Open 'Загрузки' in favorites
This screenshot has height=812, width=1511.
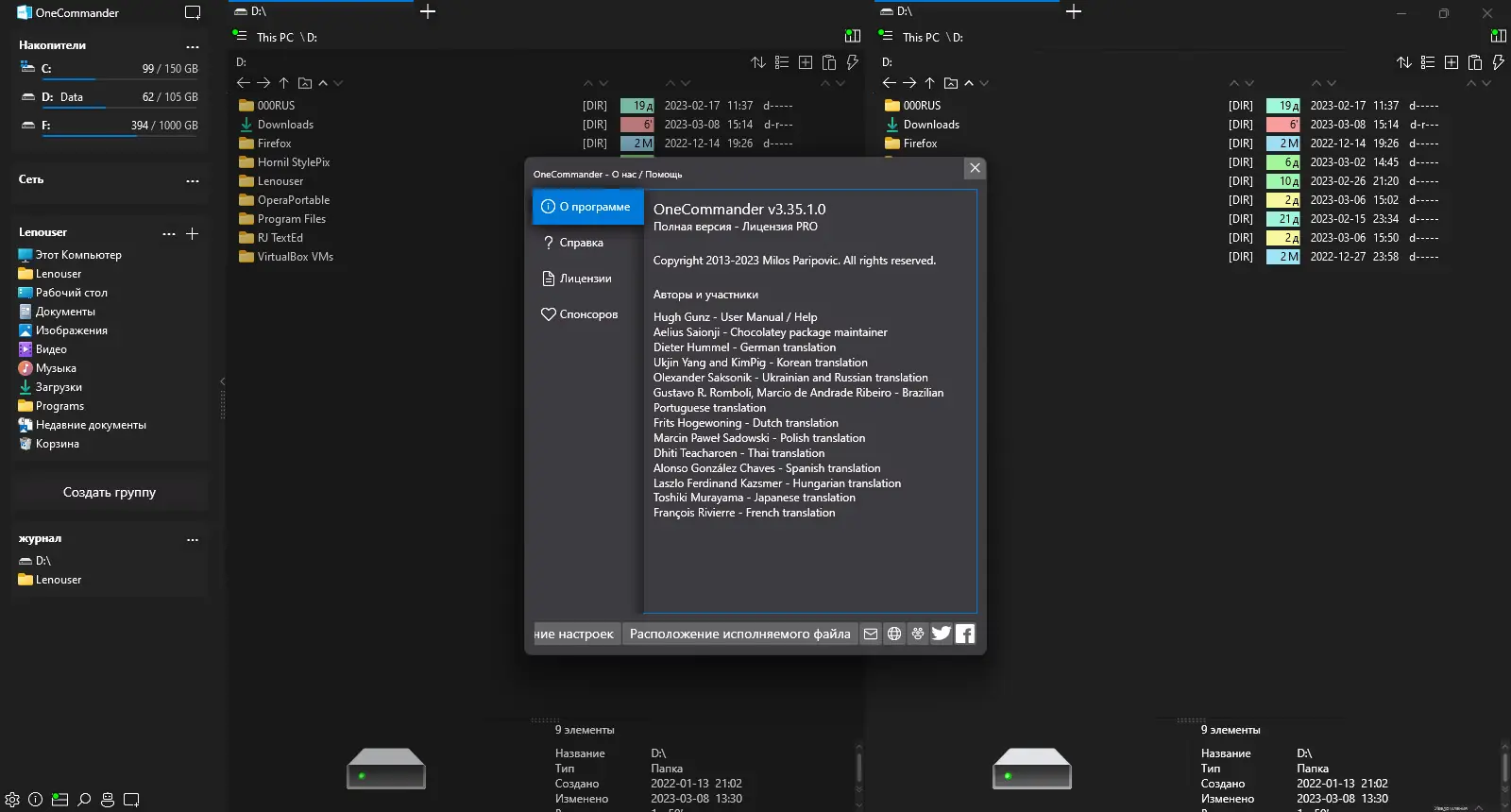coord(50,387)
